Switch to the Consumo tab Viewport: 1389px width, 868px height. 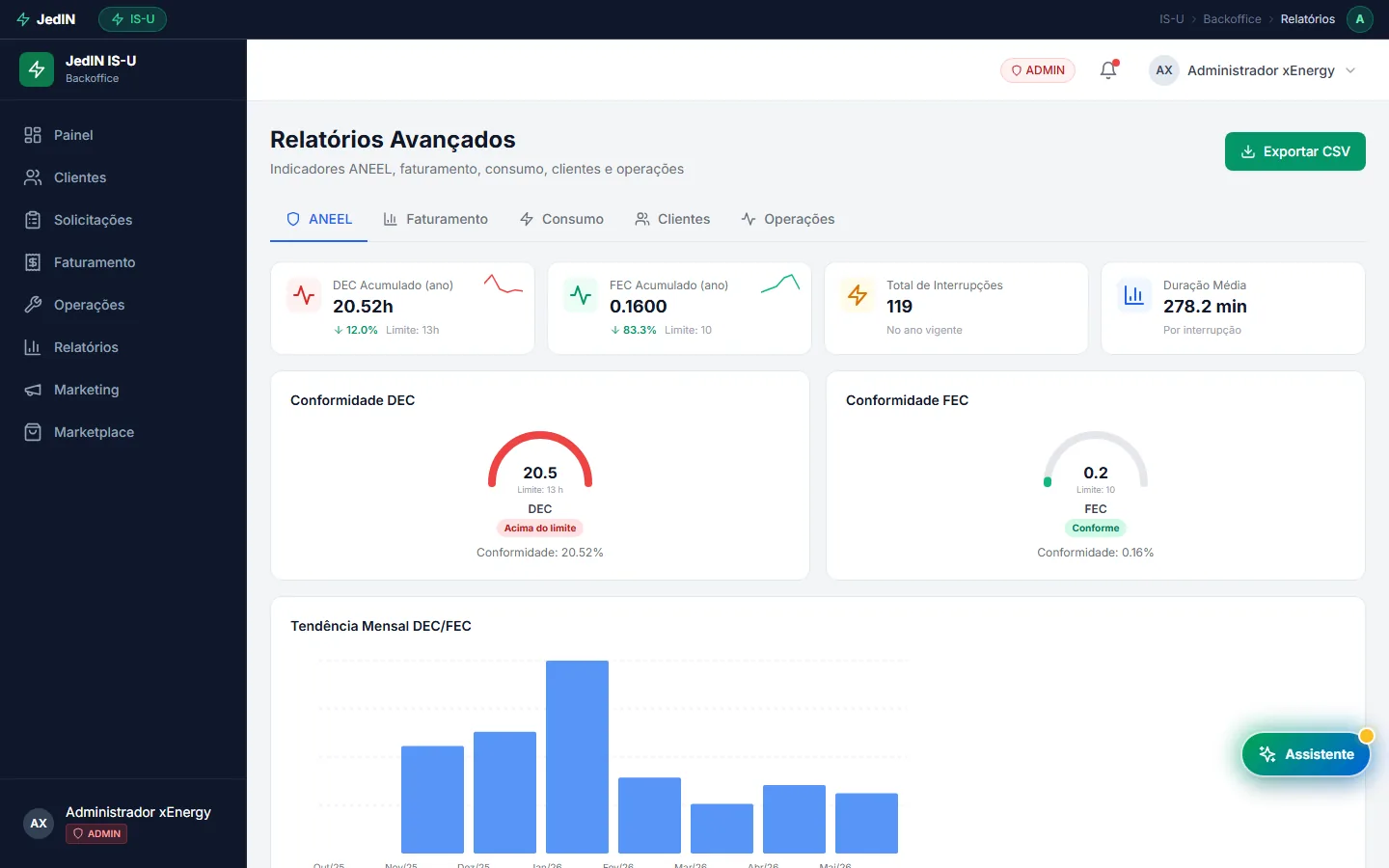pyautogui.click(x=561, y=219)
